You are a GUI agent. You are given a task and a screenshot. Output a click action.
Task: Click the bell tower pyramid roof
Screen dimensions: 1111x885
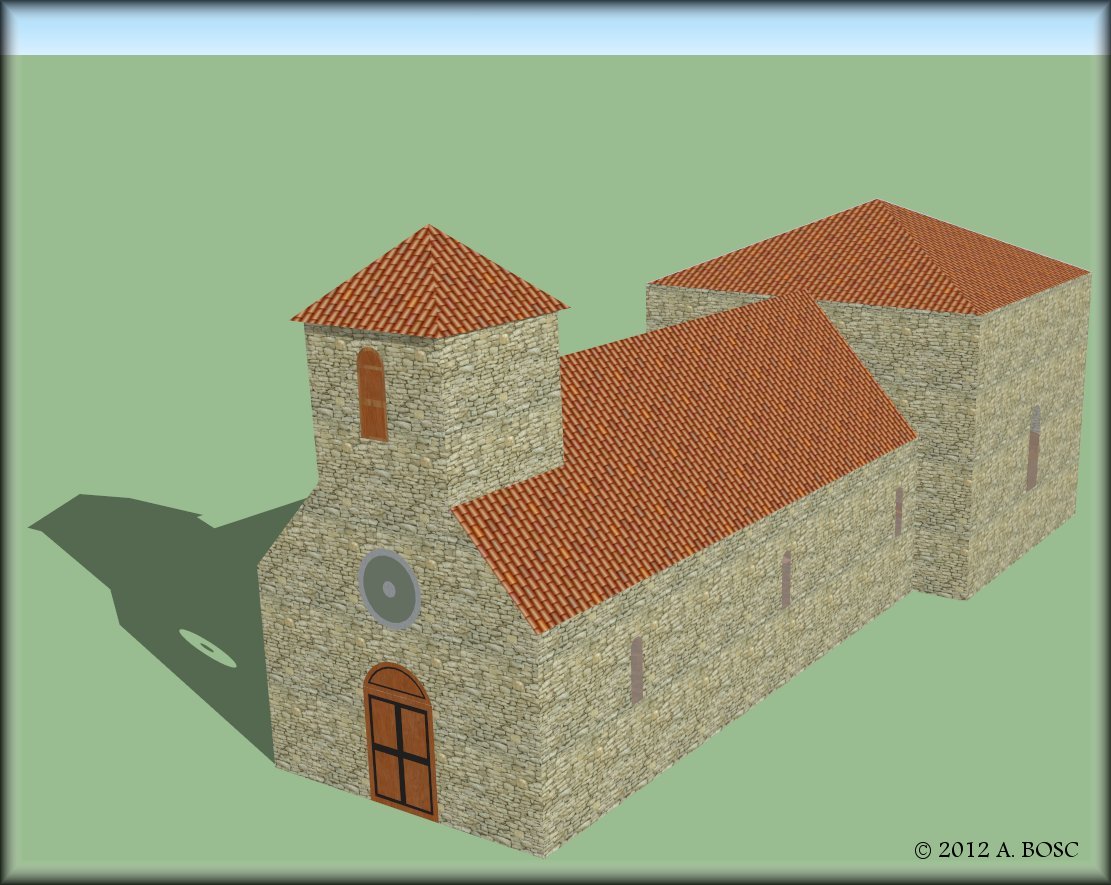click(430, 282)
